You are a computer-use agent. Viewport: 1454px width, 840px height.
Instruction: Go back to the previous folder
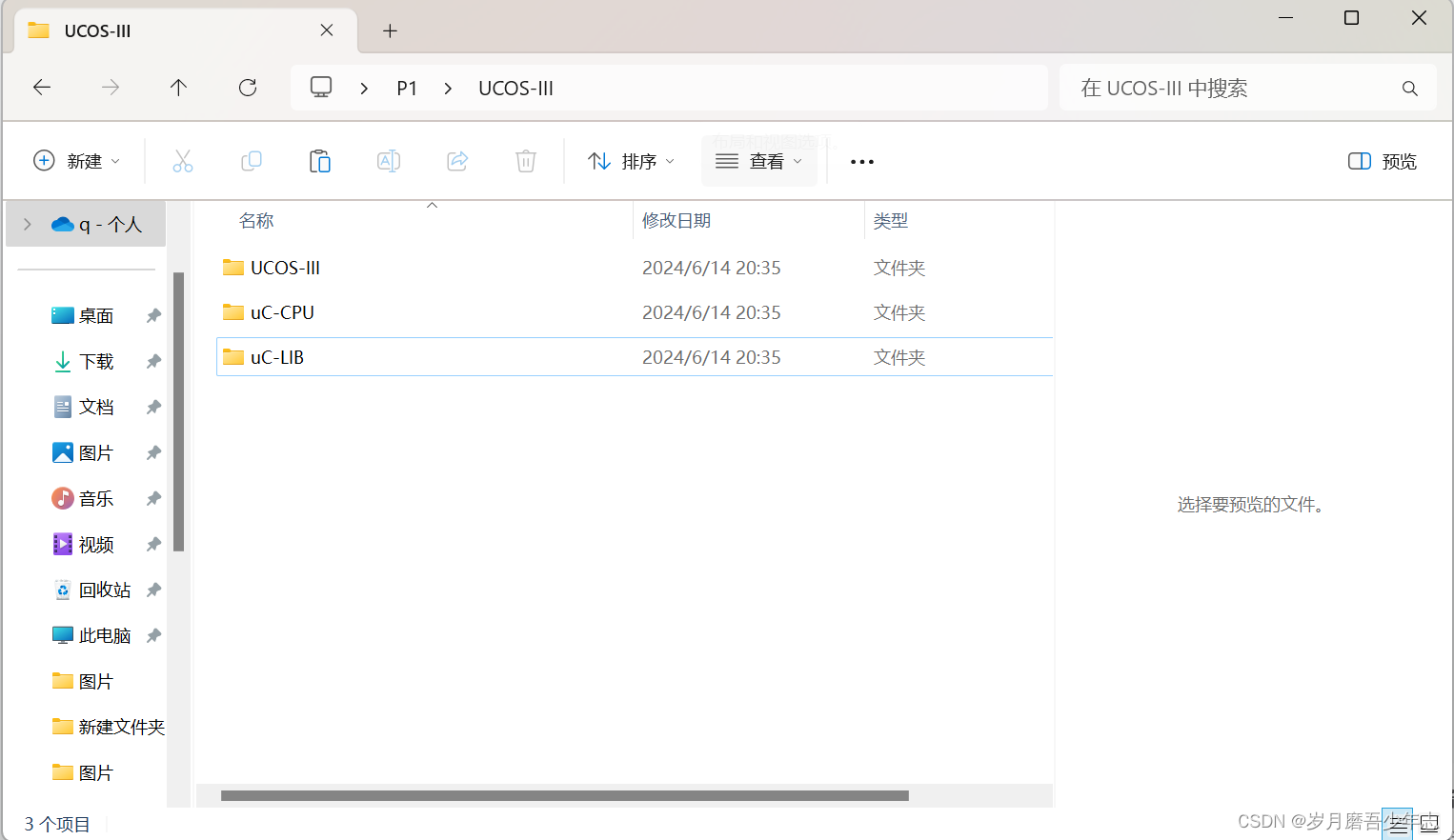click(42, 88)
